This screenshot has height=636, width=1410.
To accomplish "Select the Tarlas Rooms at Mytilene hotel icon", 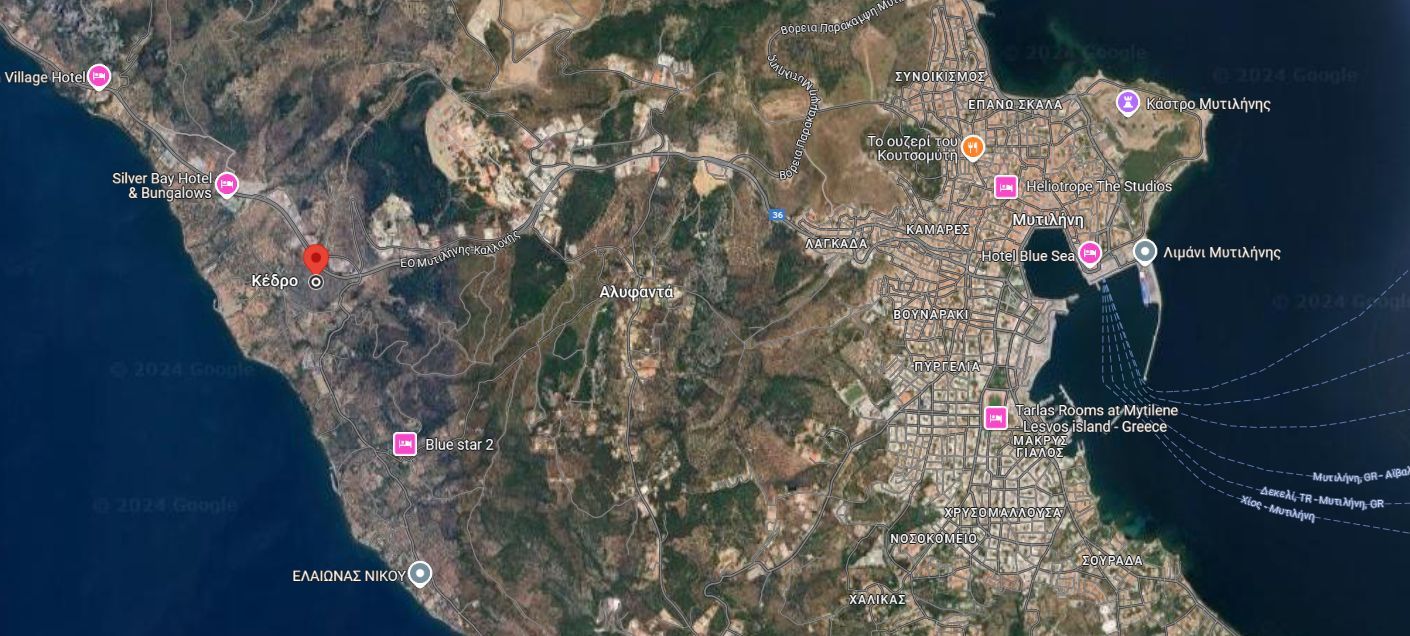I will (x=995, y=418).
